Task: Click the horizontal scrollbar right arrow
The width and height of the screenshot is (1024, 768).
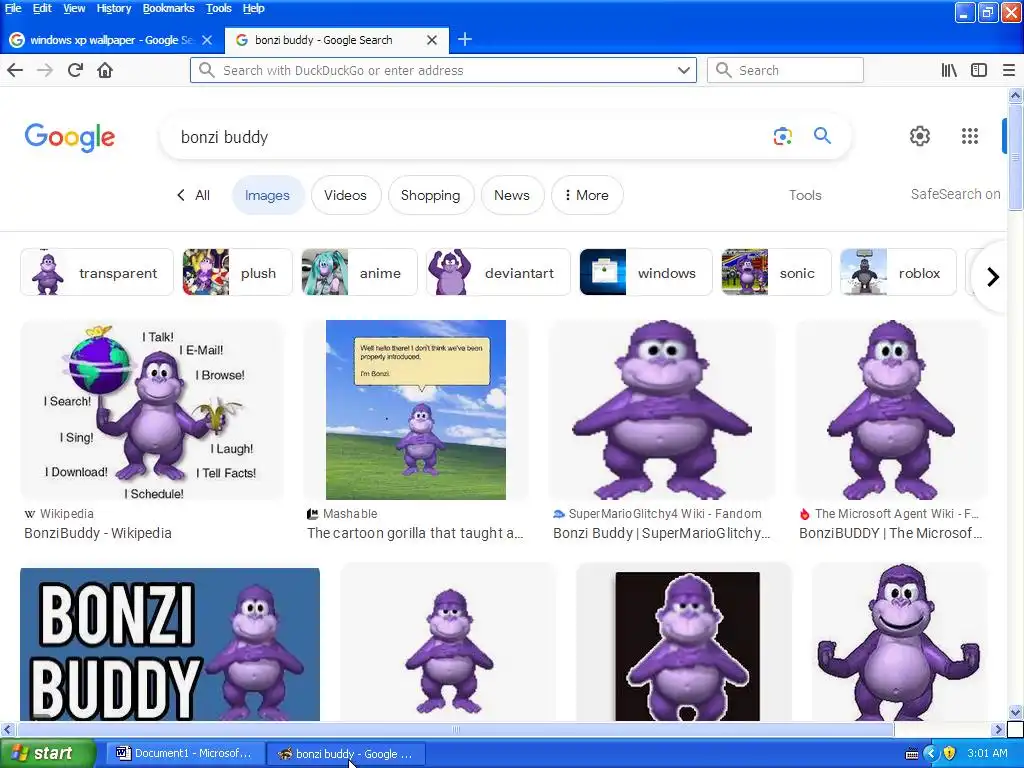Action: [x=998, y=729]
